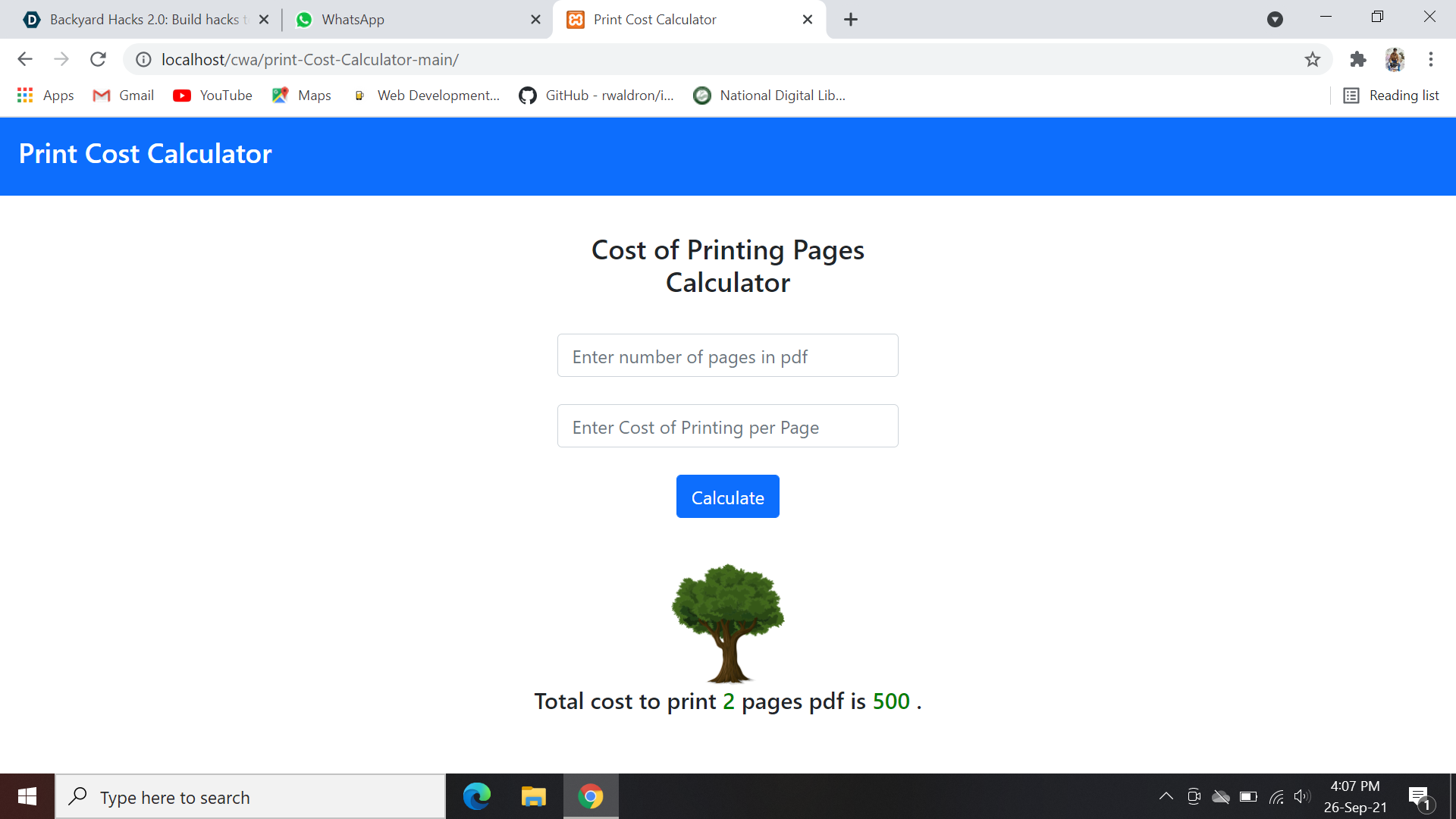
Task: Open Microsoft Edge from taskbar
Action: 477,796
